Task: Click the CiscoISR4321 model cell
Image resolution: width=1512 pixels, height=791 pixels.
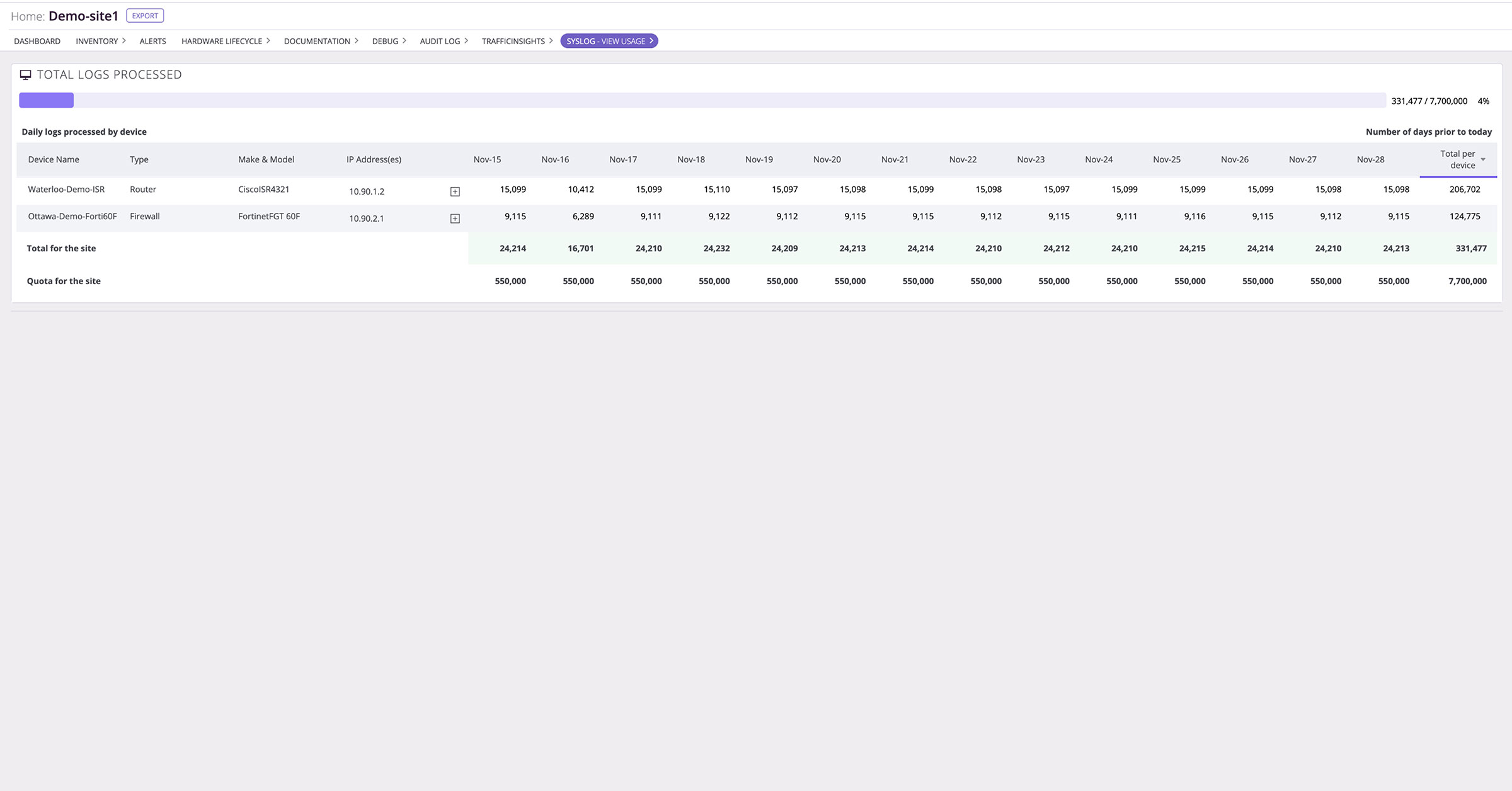Action: click(x=263, y=189)
